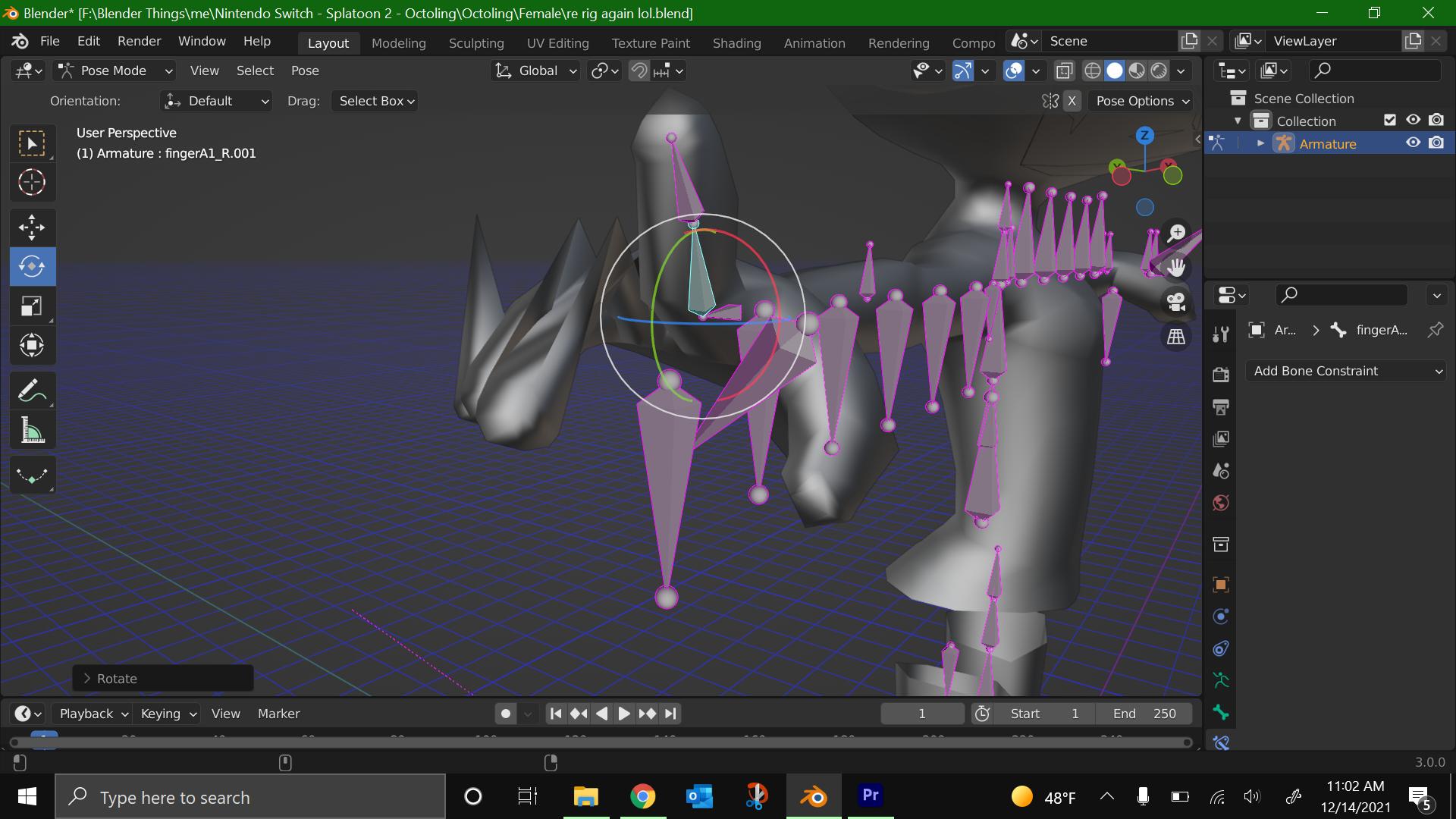This screenshot has height=819, width=1456.
Task: Toggle viewport overlays on or off
Action: tap(1014, 71)
